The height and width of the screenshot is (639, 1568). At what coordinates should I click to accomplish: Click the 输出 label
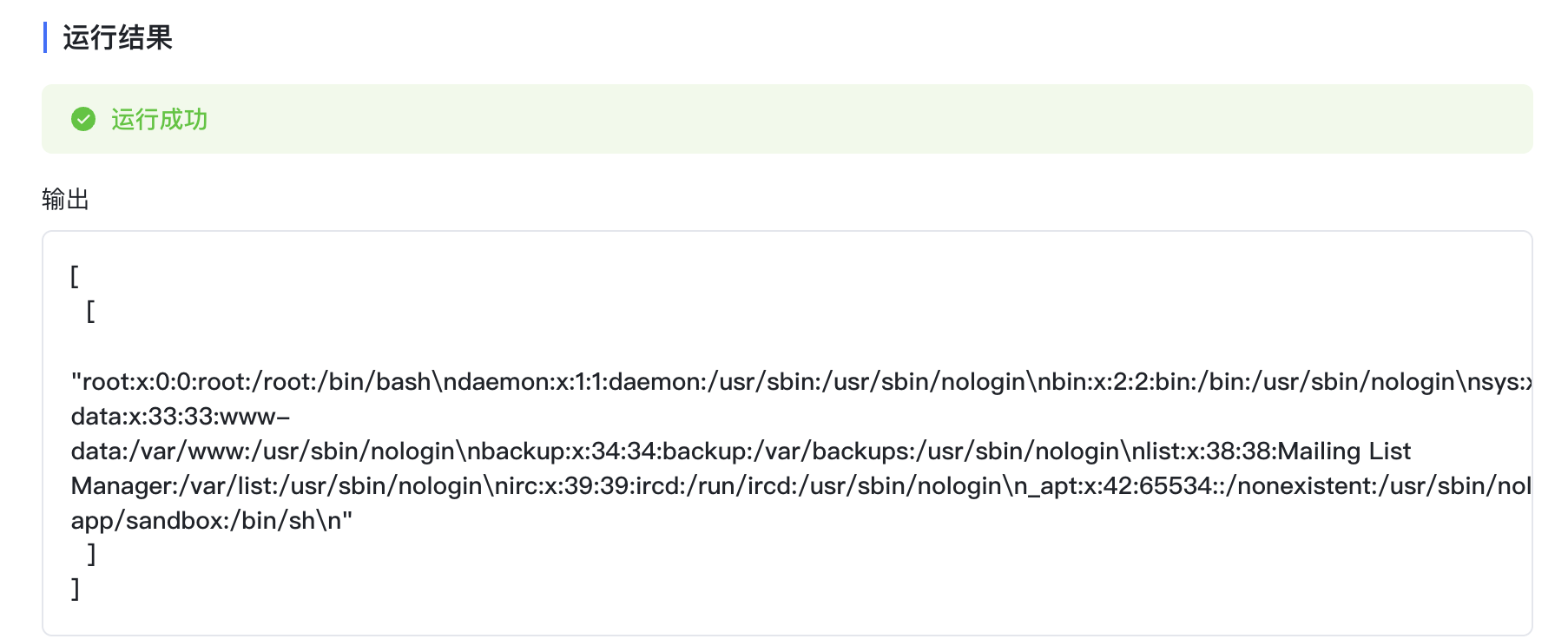point(65,199)
